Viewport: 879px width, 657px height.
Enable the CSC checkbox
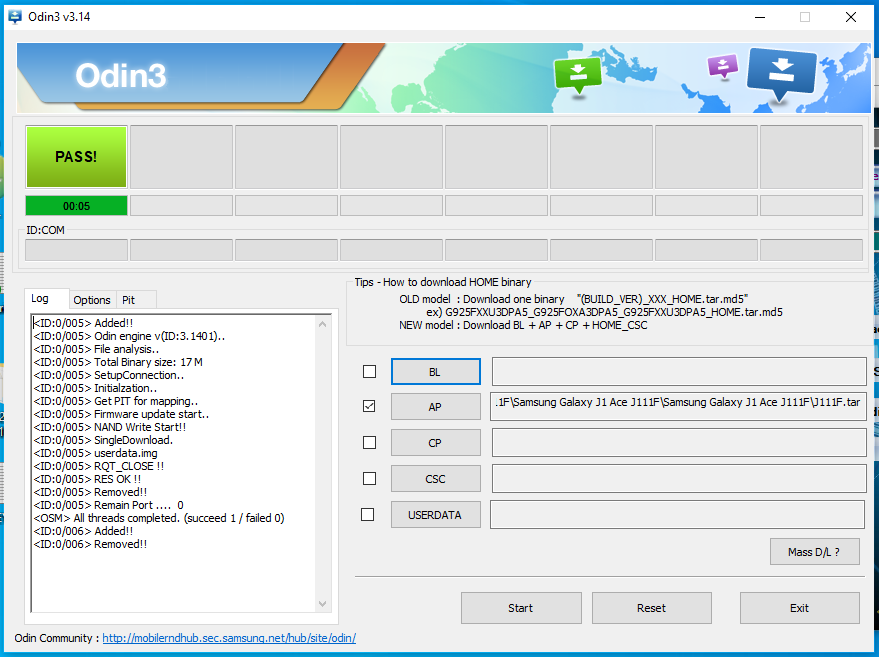point(369,479)
